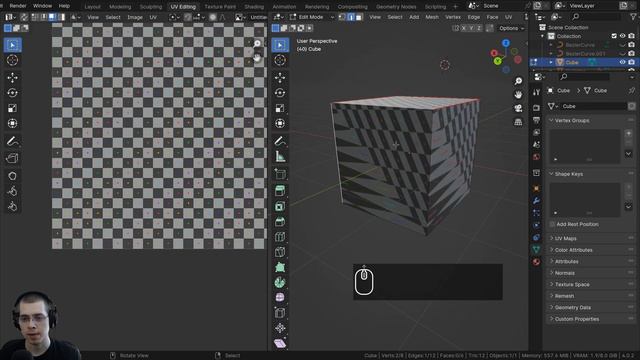
Task: Open Object Data properties green triangle tab
Action: coord(536,249)
